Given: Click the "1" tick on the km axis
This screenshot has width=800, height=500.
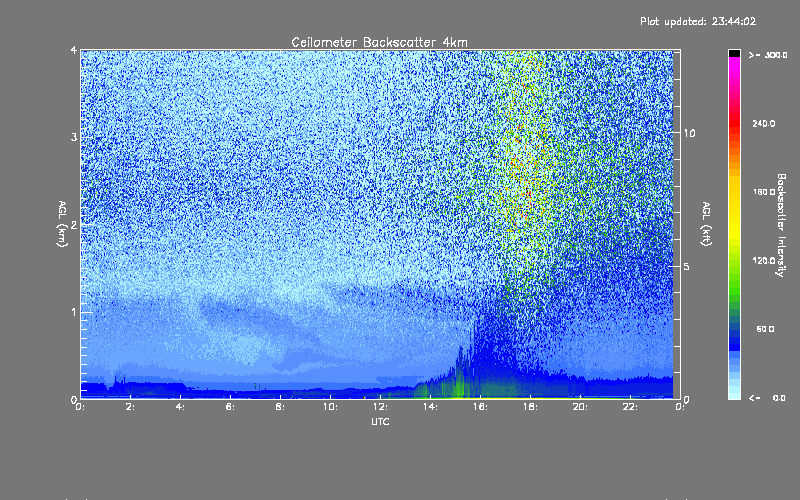Looking at the screenshot, I should coord(74,312).
